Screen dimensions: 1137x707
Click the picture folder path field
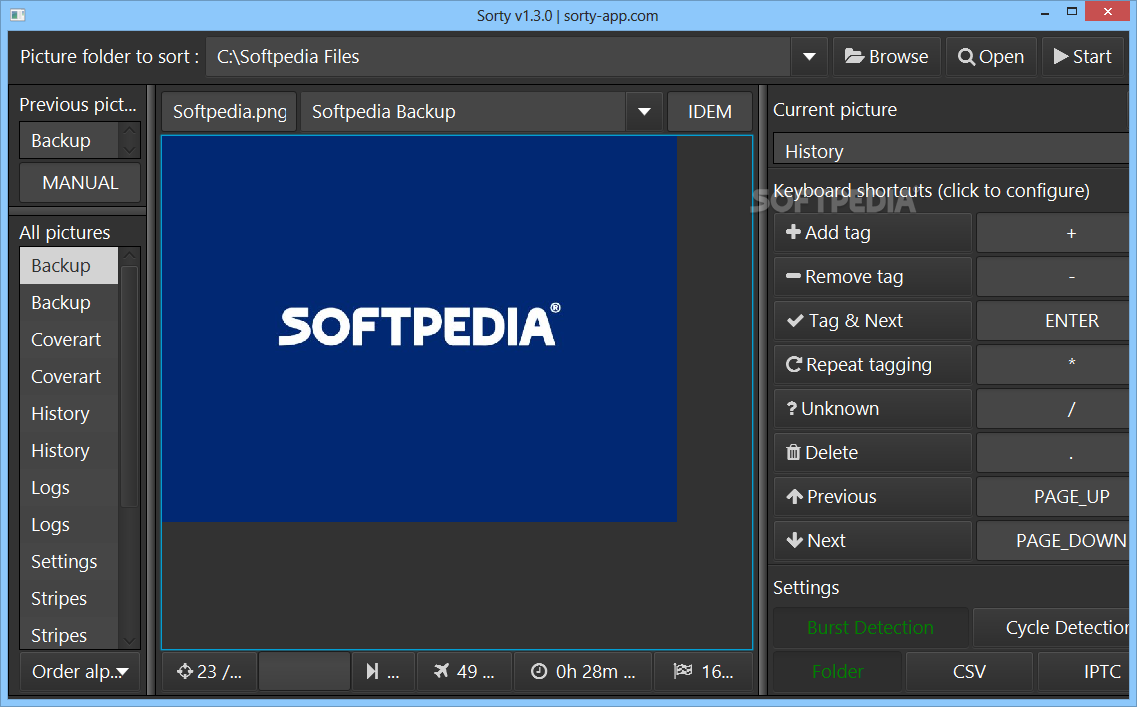[498, 57]
